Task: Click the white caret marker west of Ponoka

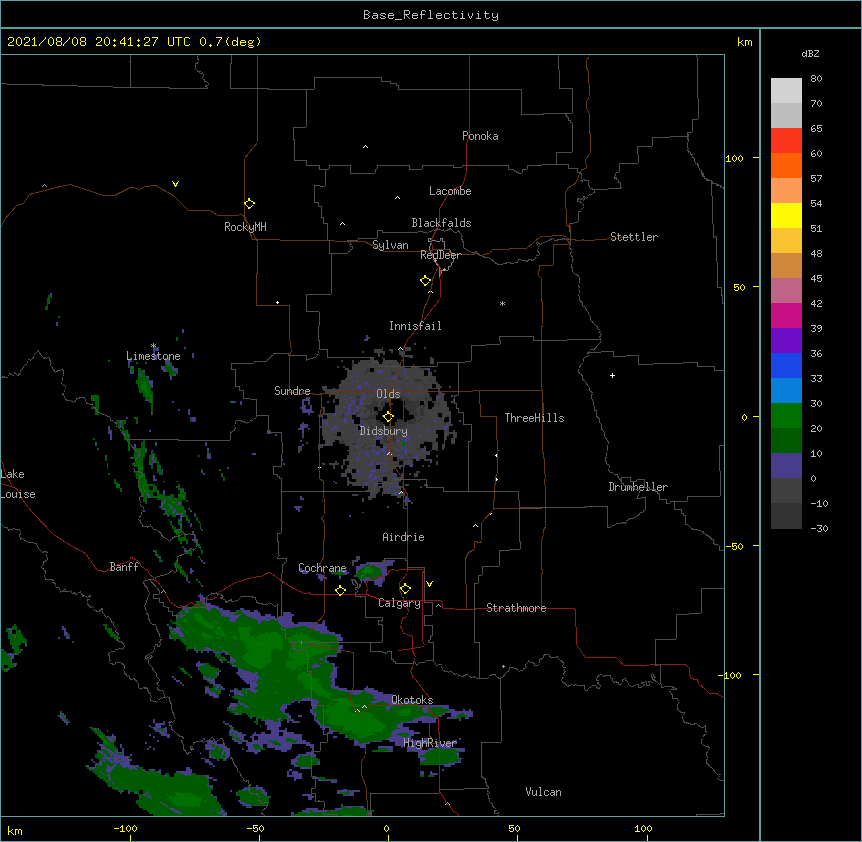Action: pyautogui.click(x=366, y=147)
